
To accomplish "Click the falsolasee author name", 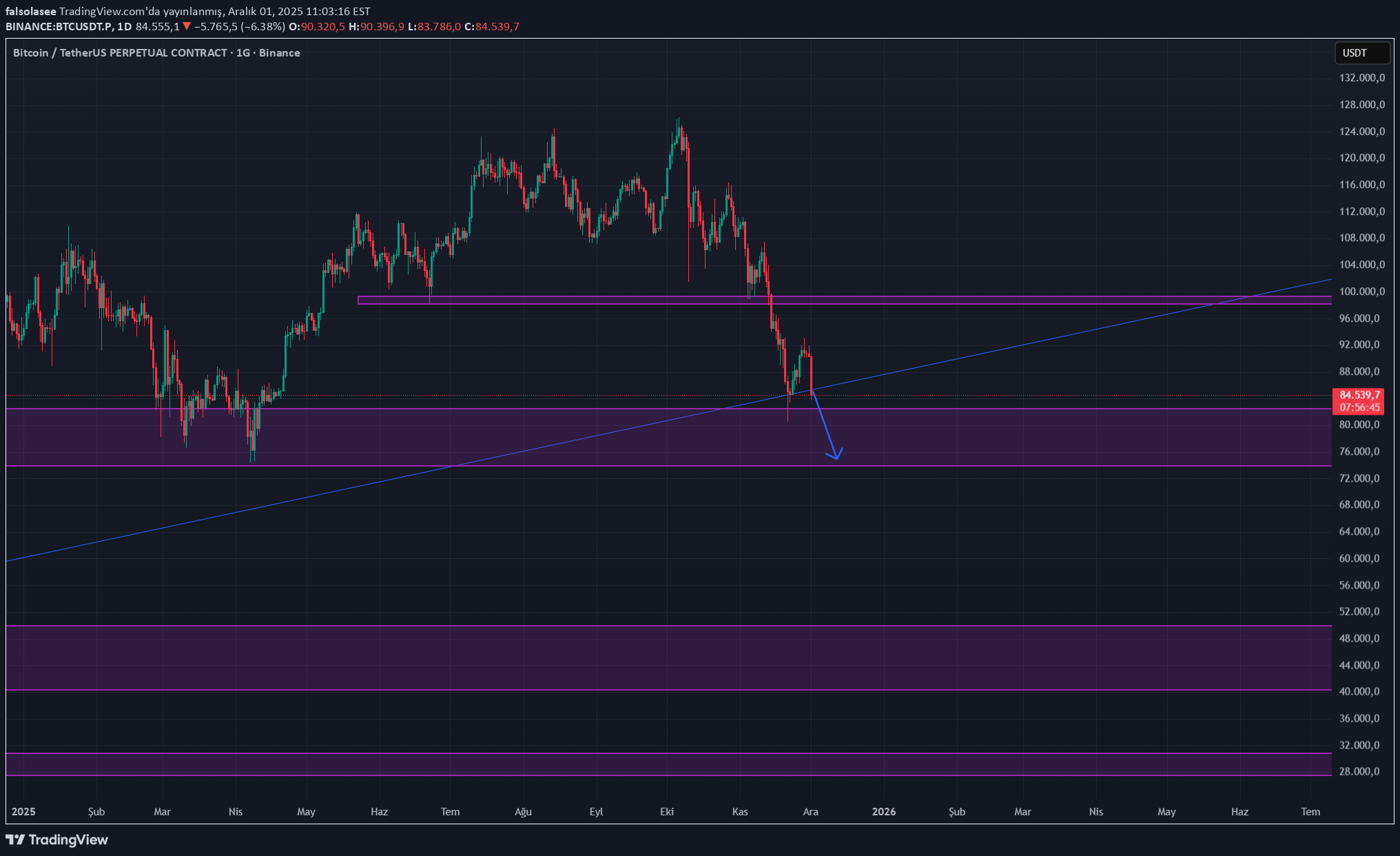I will 31,11.
